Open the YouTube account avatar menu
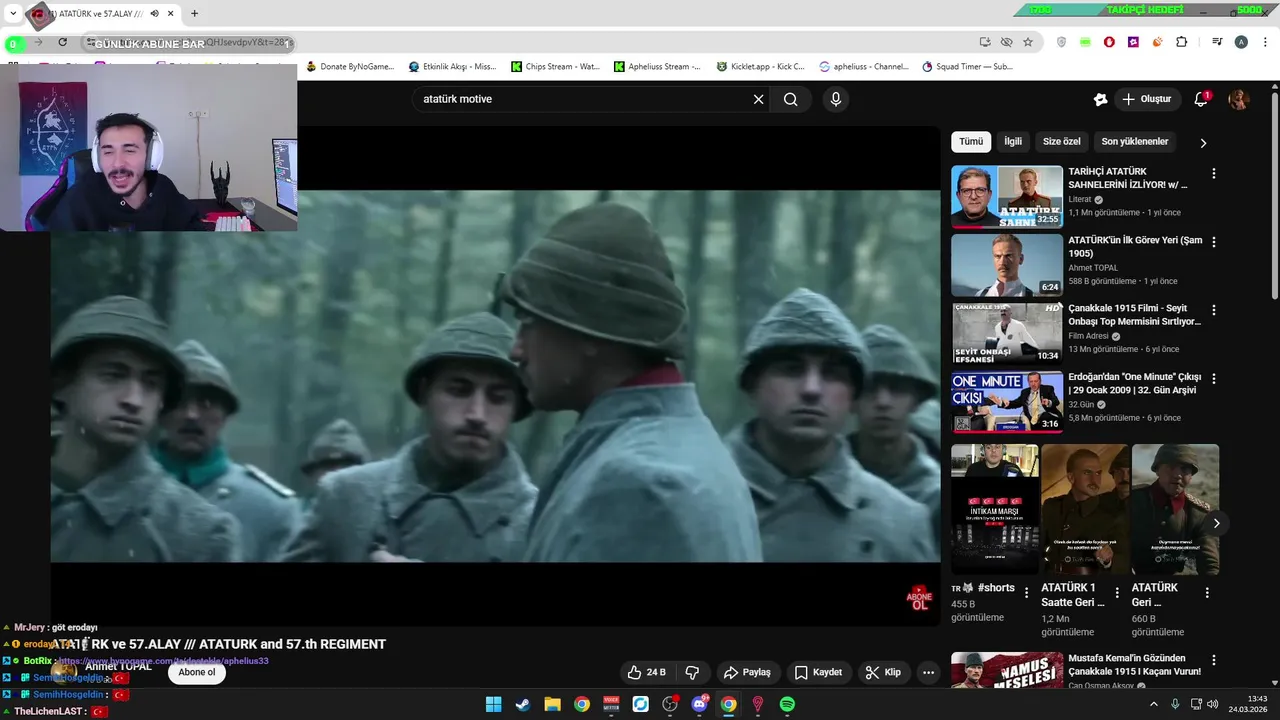The height and width of the screenshot is (720, 1280). point(1239,99)
